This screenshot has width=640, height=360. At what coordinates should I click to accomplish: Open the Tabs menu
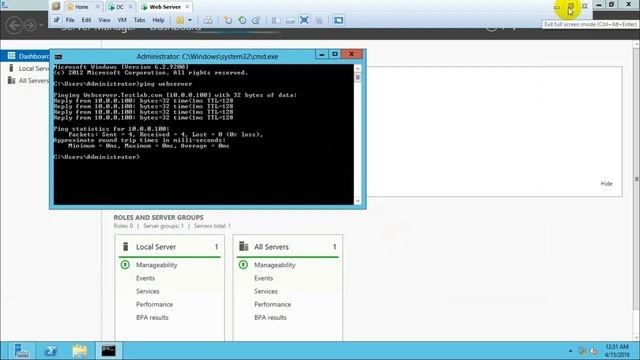click(x=139, y=20)
